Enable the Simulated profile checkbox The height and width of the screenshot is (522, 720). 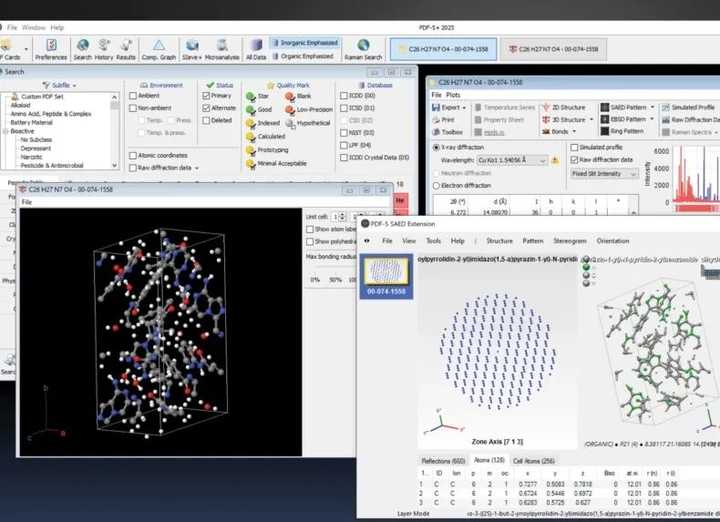574,147
